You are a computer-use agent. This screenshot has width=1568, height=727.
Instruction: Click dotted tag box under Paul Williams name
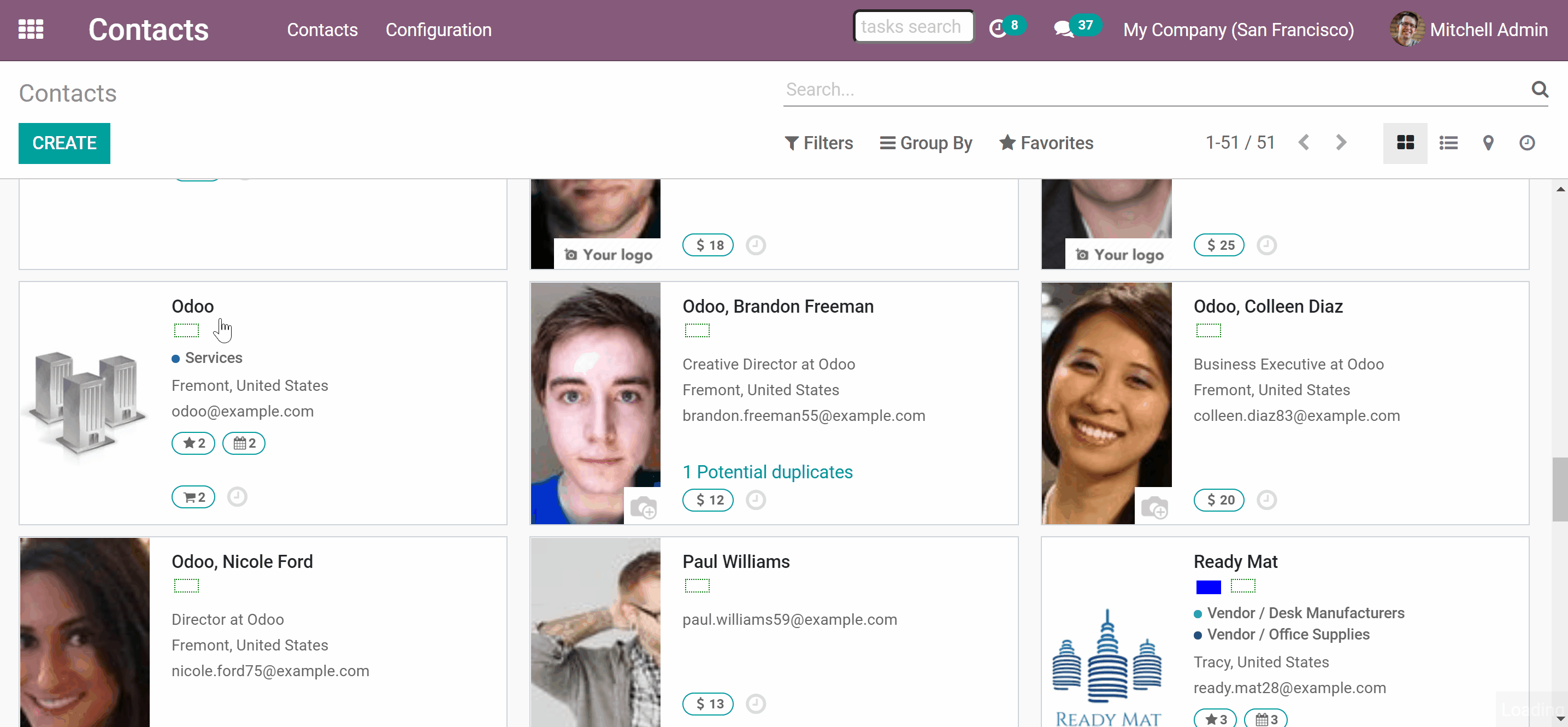(x=697, y=586)
